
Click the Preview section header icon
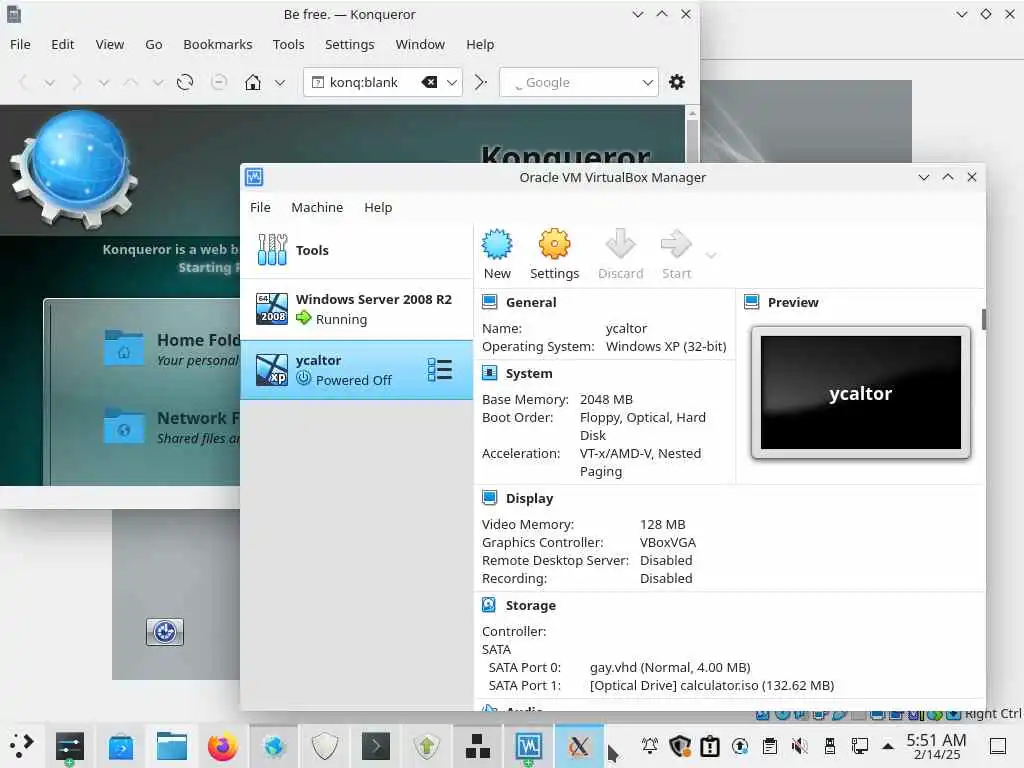coord(752,302)
